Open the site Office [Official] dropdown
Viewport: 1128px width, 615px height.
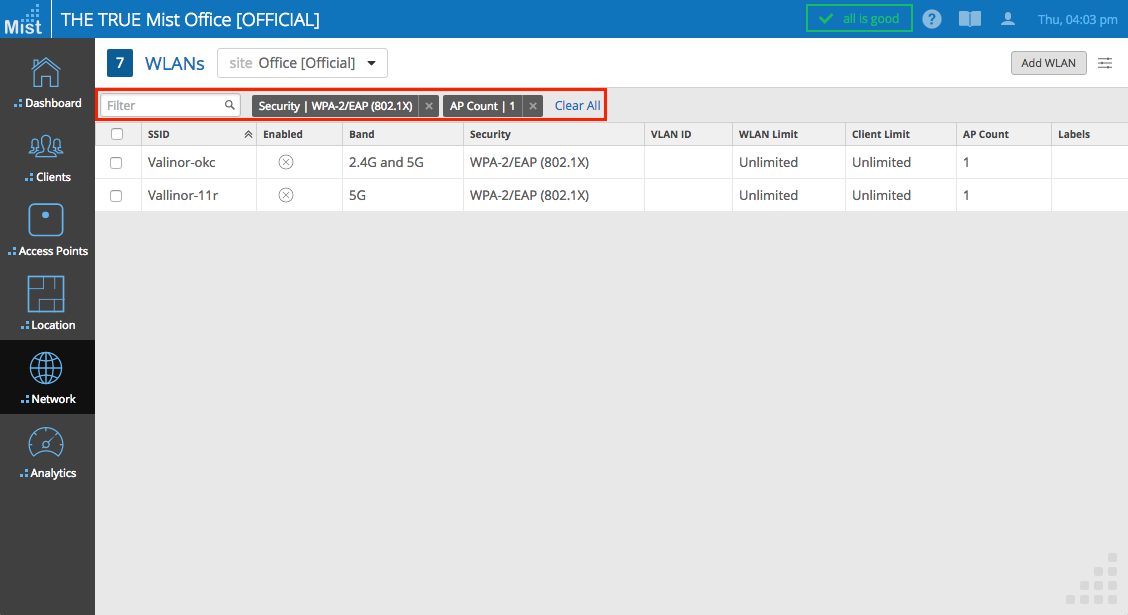(x=302, y=63)
